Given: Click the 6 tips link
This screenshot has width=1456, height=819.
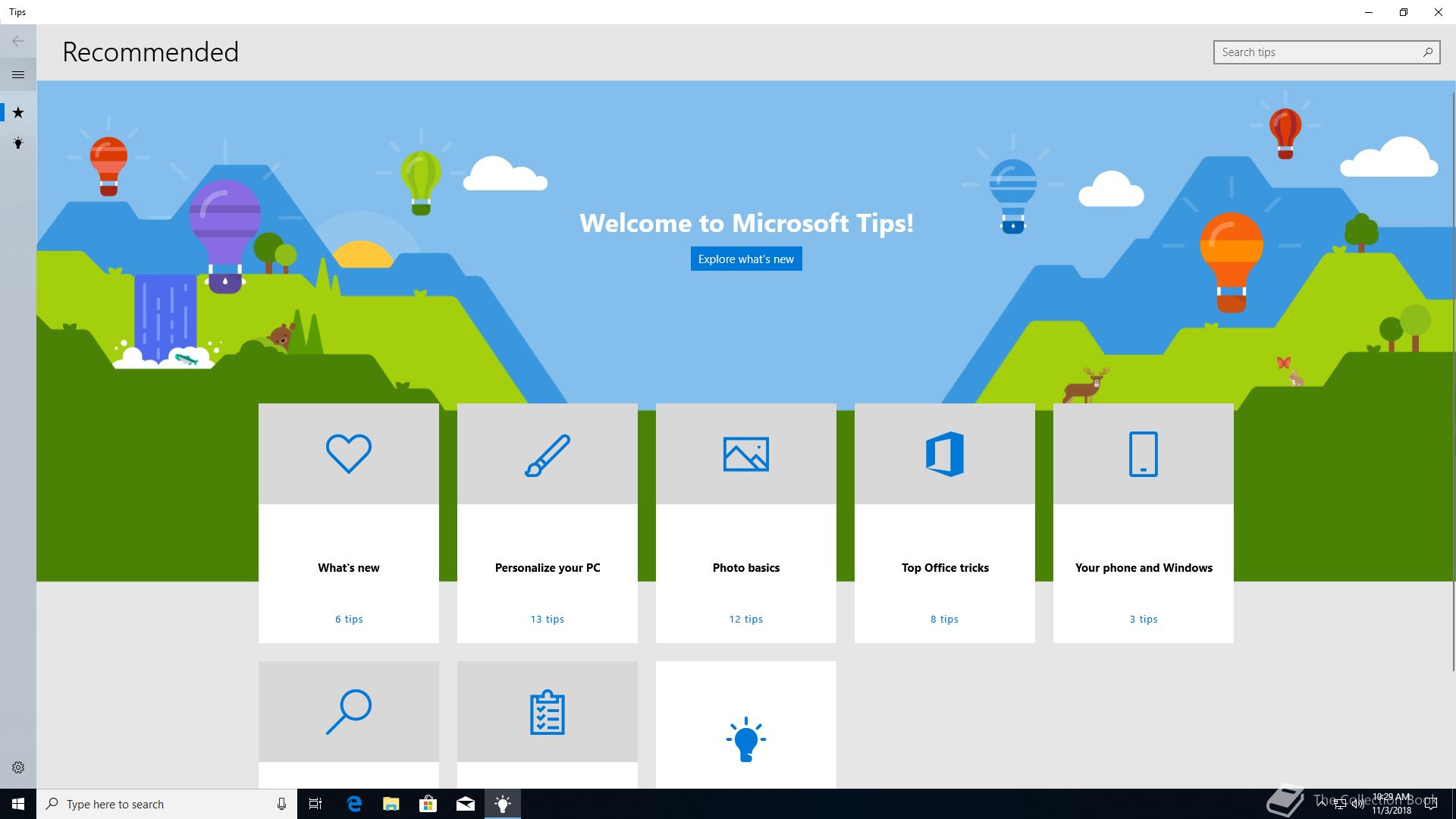Looking at the screenshot, I should 349,620.
